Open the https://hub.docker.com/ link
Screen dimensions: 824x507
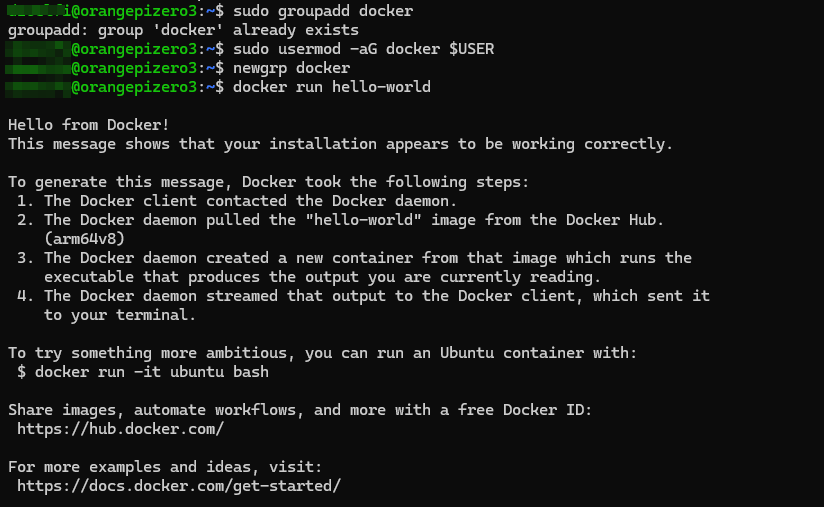(x=120, y=429)
